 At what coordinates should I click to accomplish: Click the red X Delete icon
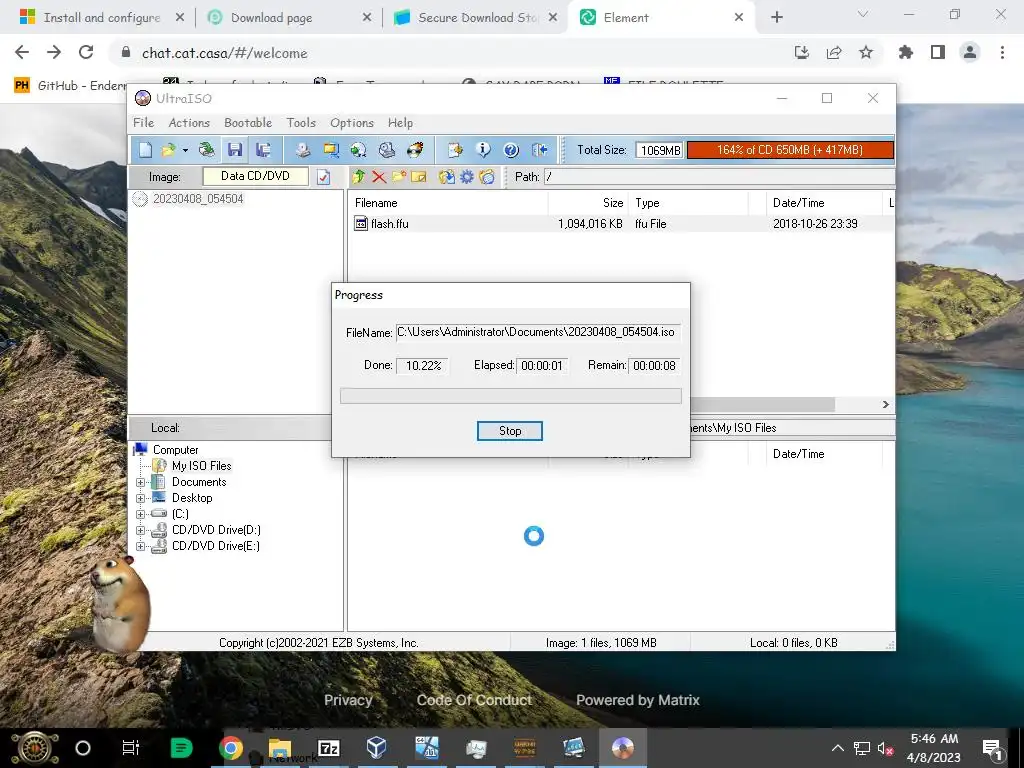coord(379,176)
